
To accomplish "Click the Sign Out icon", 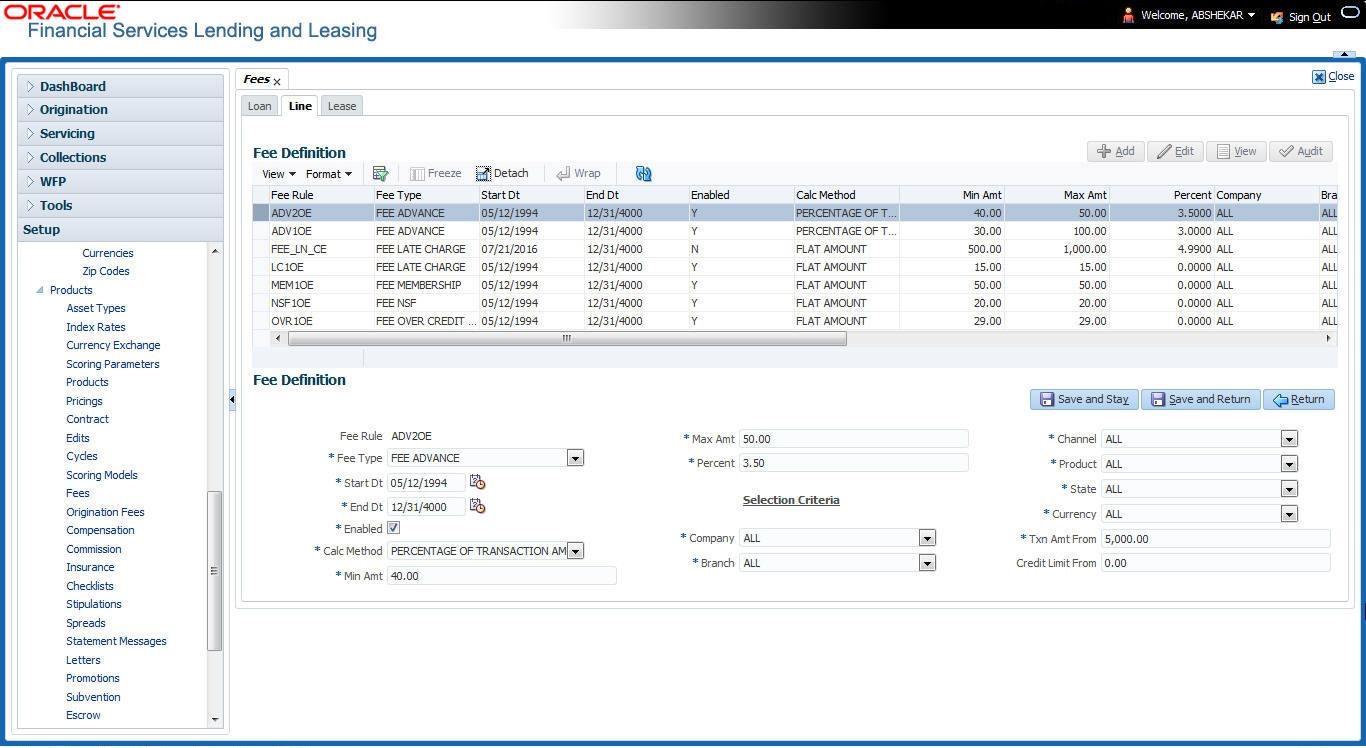I will (x=1277, y=16).
